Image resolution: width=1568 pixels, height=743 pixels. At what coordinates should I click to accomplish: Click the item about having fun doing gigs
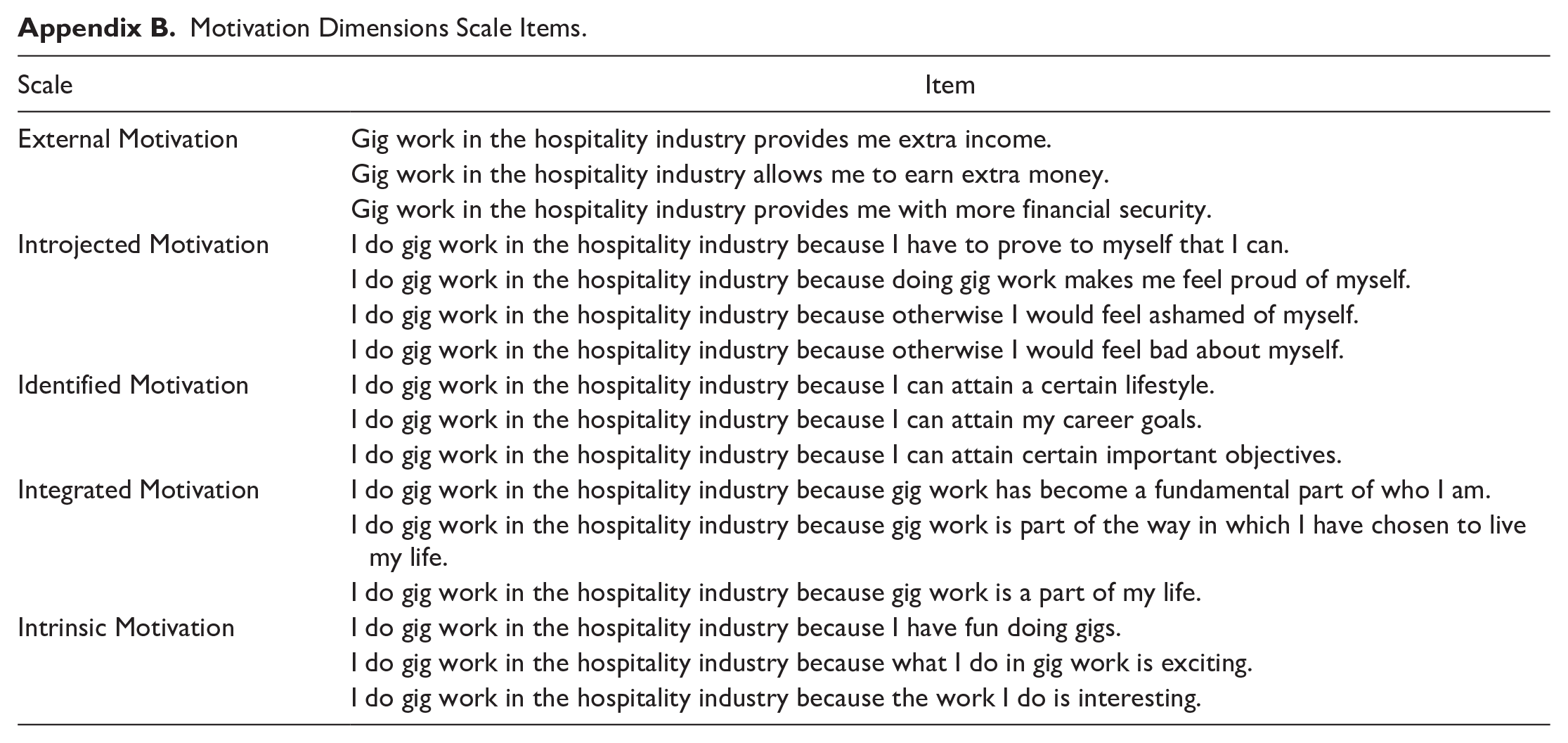pos(736,628)
